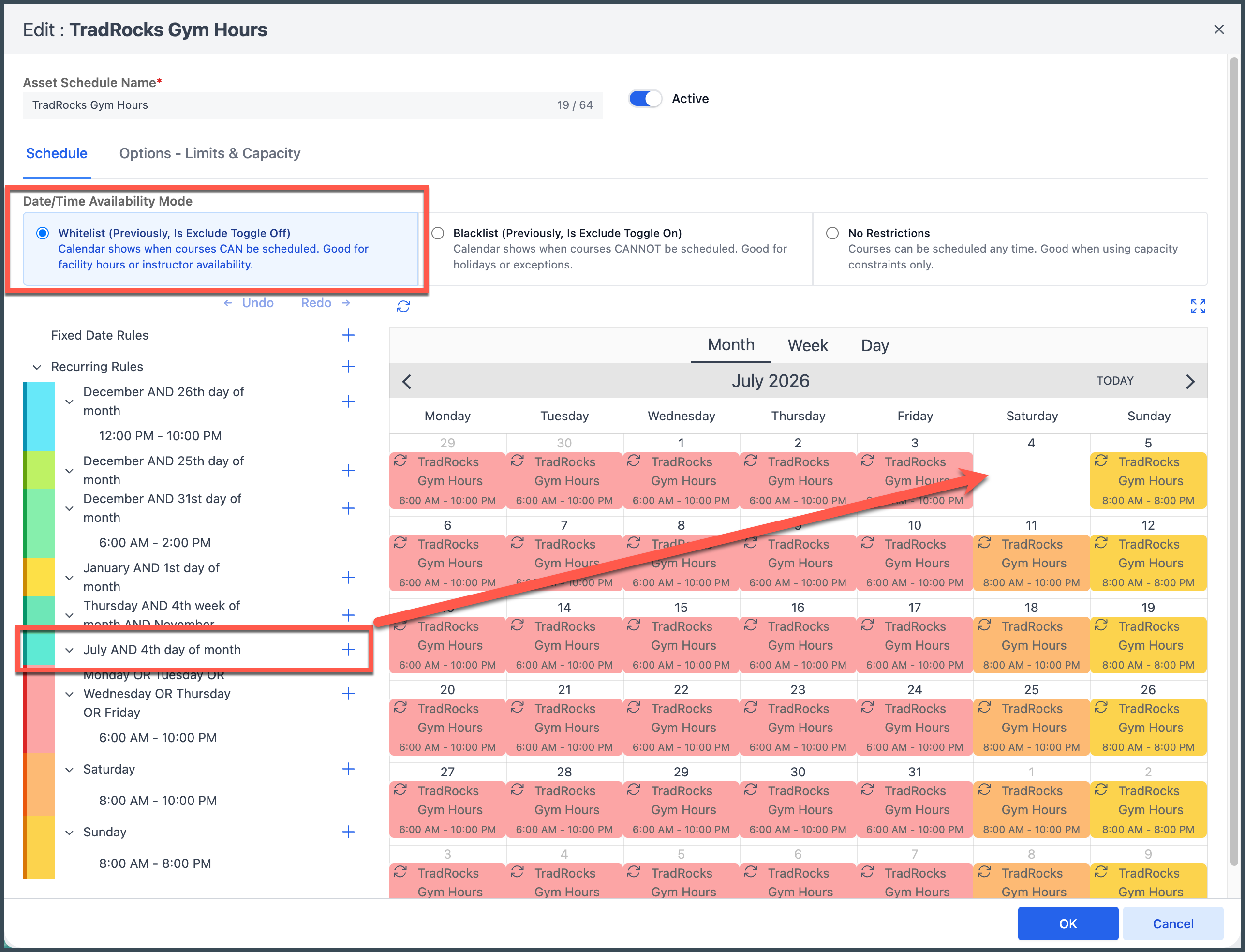
Task: Add a new Fixed Date Rule
Action: click(348, 335)
